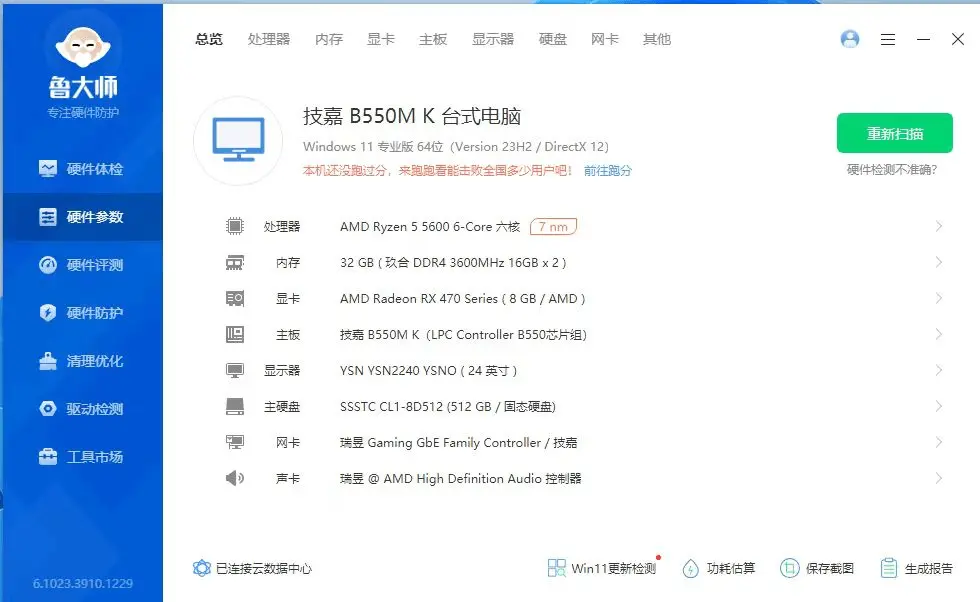
Task: Click the 保存截图 screenshot icon
Action: (789, 568)
